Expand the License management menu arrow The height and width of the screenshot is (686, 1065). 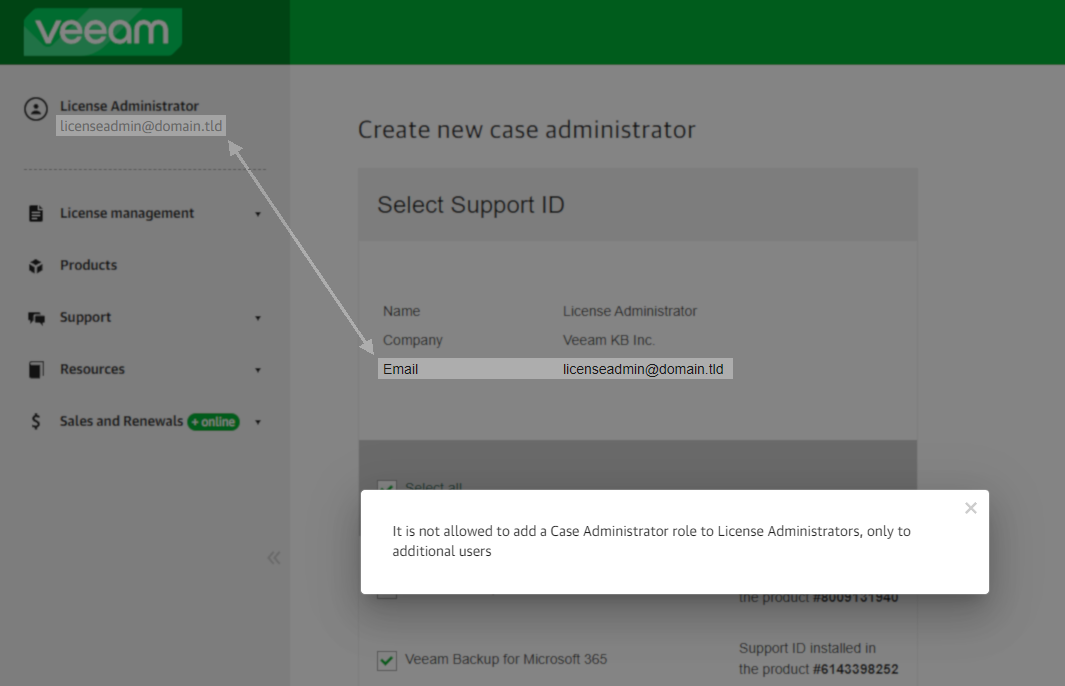(257, 214)
